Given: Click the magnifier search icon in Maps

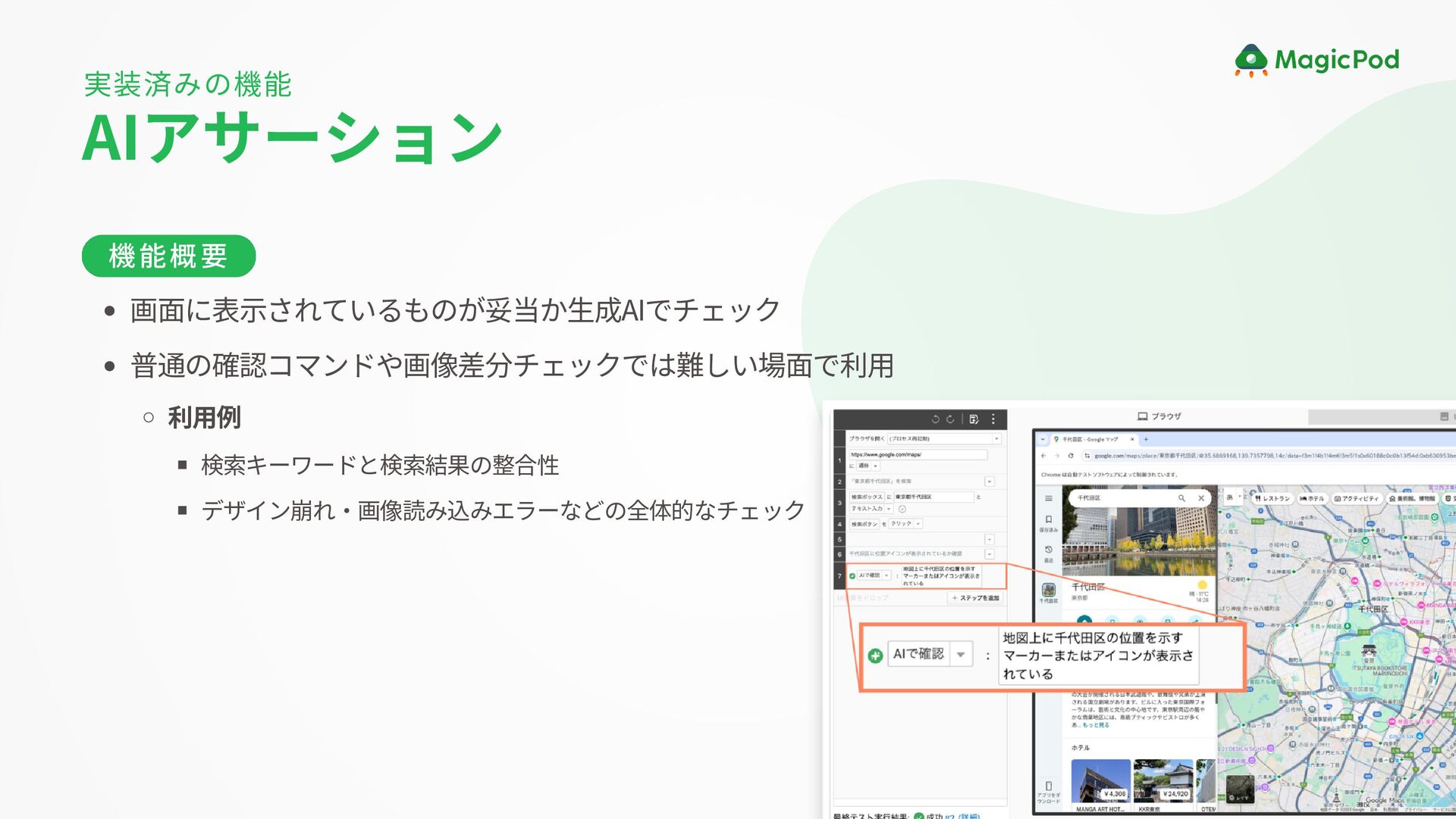Looking at the screenshot, I should pos(1181,498).
